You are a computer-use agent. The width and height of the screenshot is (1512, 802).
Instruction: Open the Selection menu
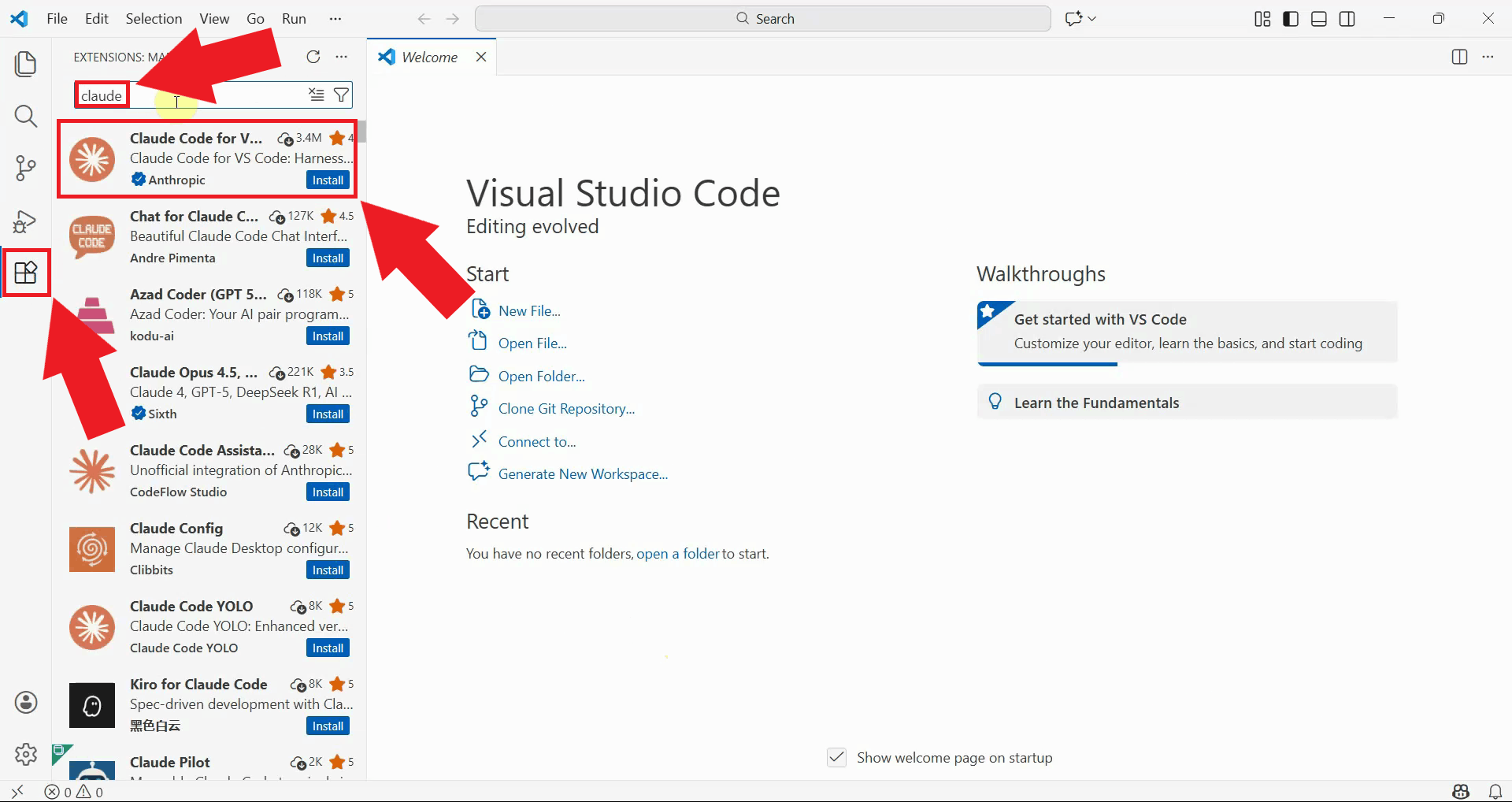154,19
